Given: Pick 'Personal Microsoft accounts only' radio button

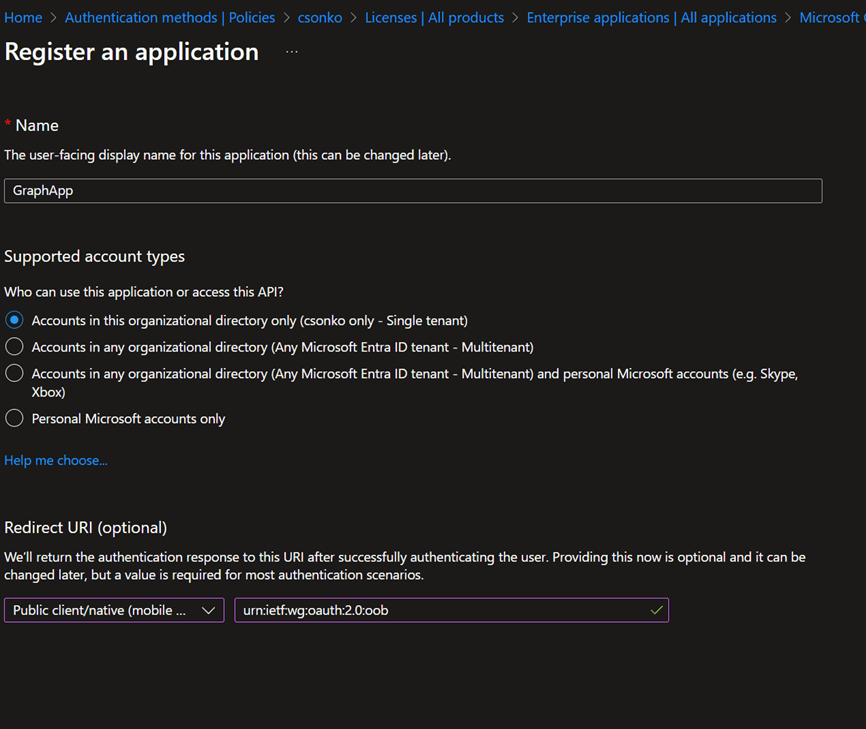Looking at the screenshot, I should (14, 419).
